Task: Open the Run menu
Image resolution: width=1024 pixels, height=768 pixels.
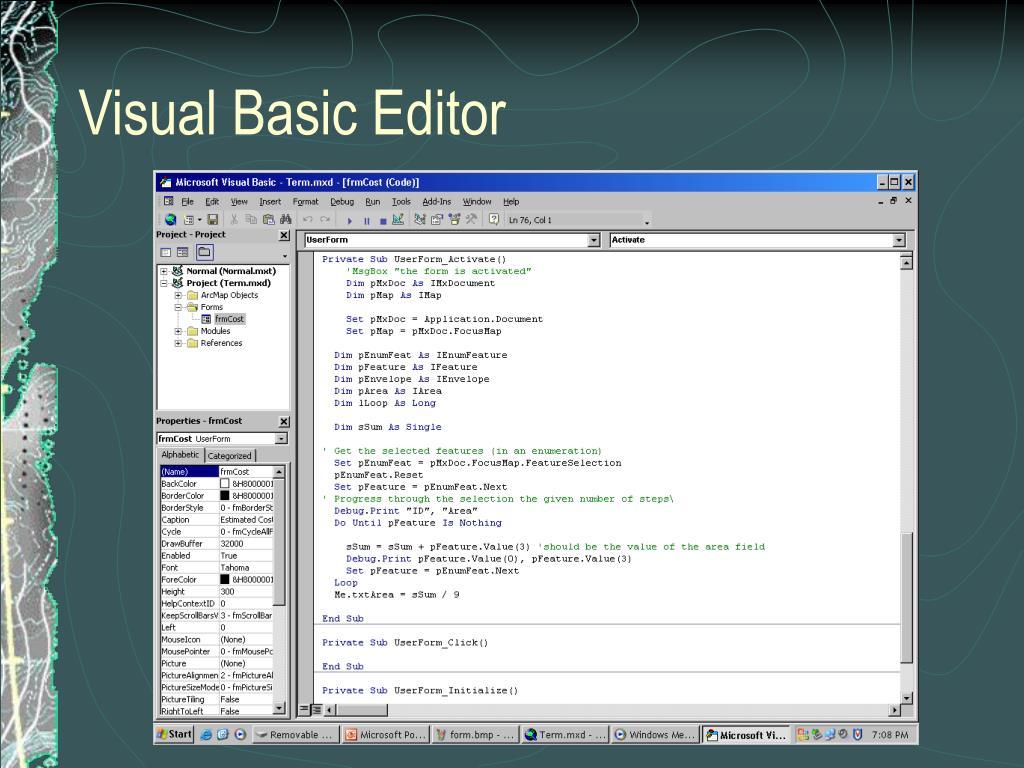Action: point(372,202)
